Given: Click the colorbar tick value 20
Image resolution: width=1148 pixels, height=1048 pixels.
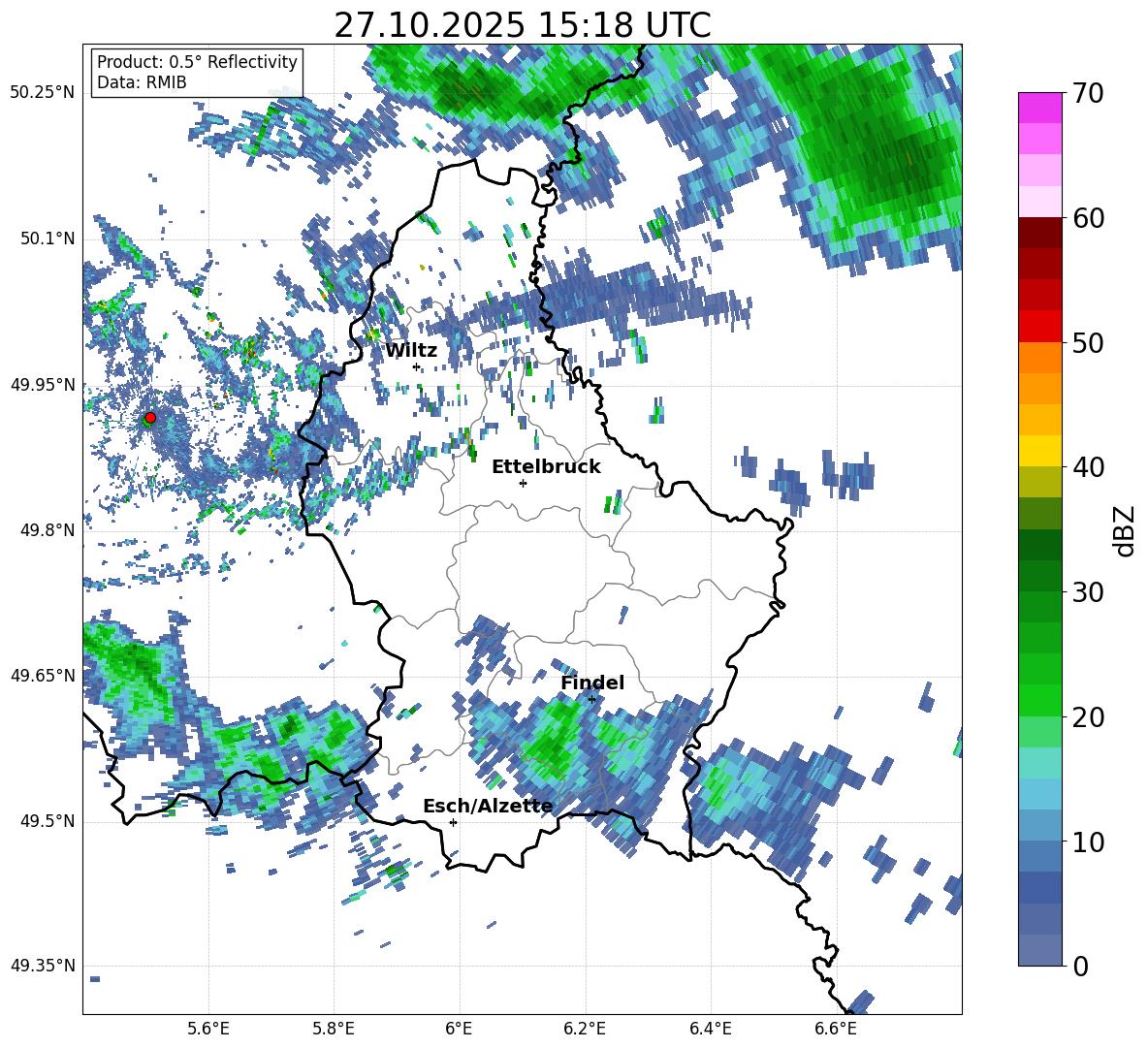Looking at the screenshot, I should pyautogui.click(x=1087, y=716).
